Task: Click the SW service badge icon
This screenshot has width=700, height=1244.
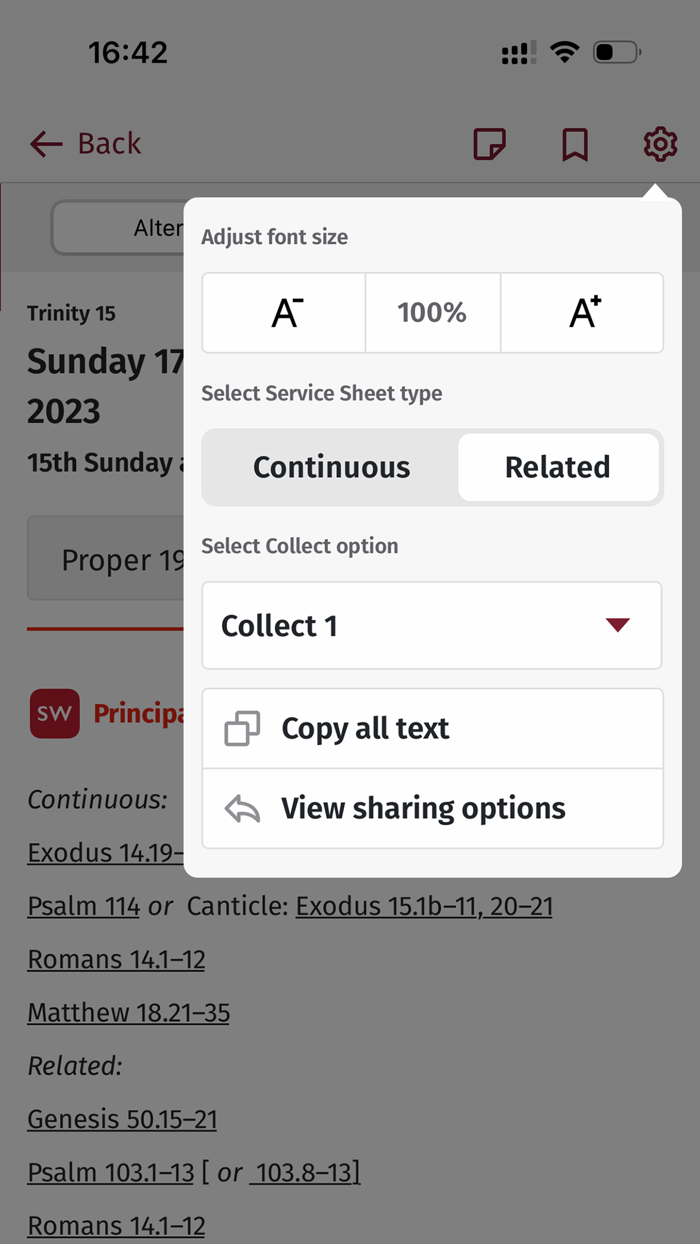Action: coord(54,713)
